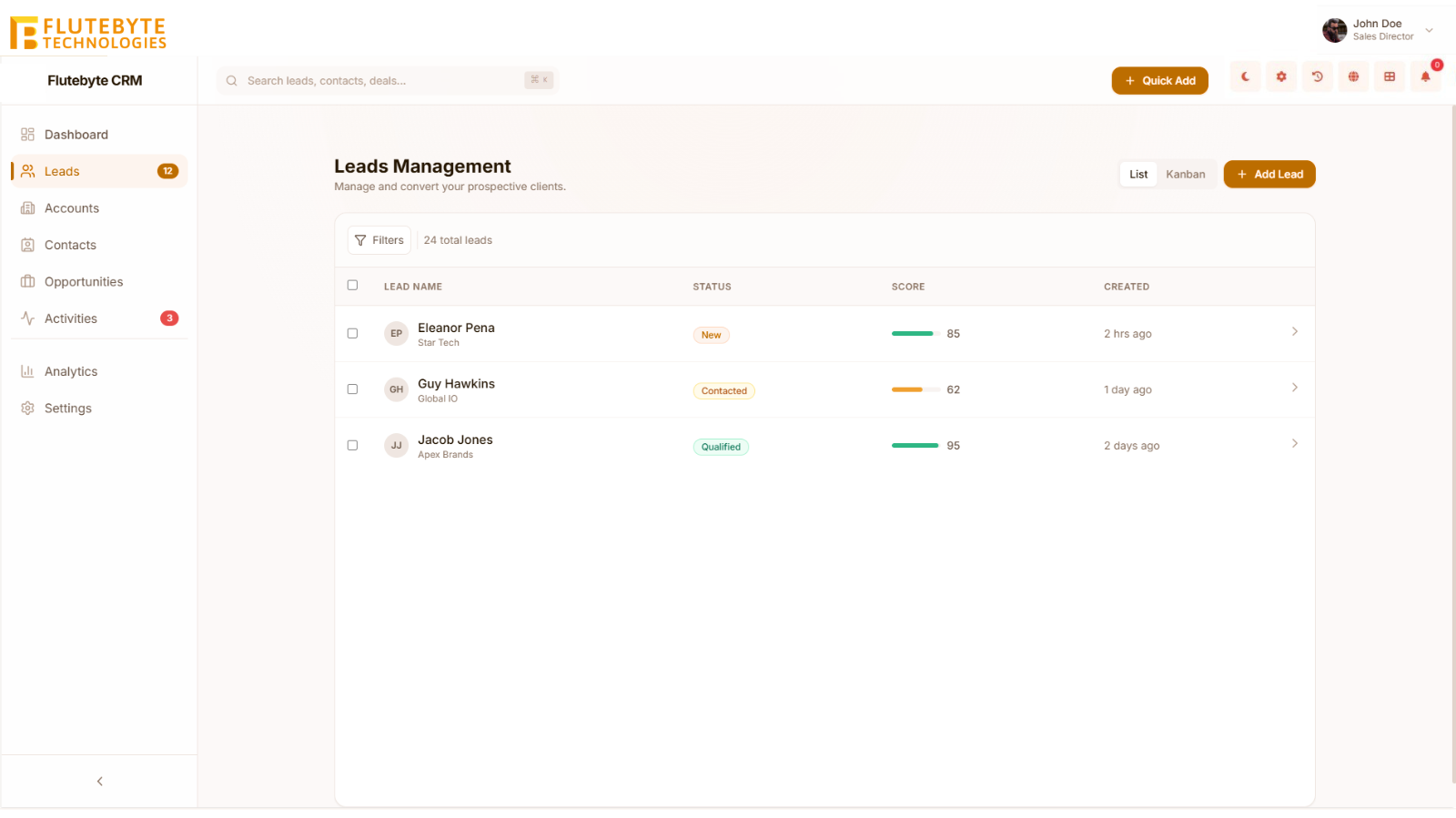Click the '24 total leads' text

[x=458, y=240]
